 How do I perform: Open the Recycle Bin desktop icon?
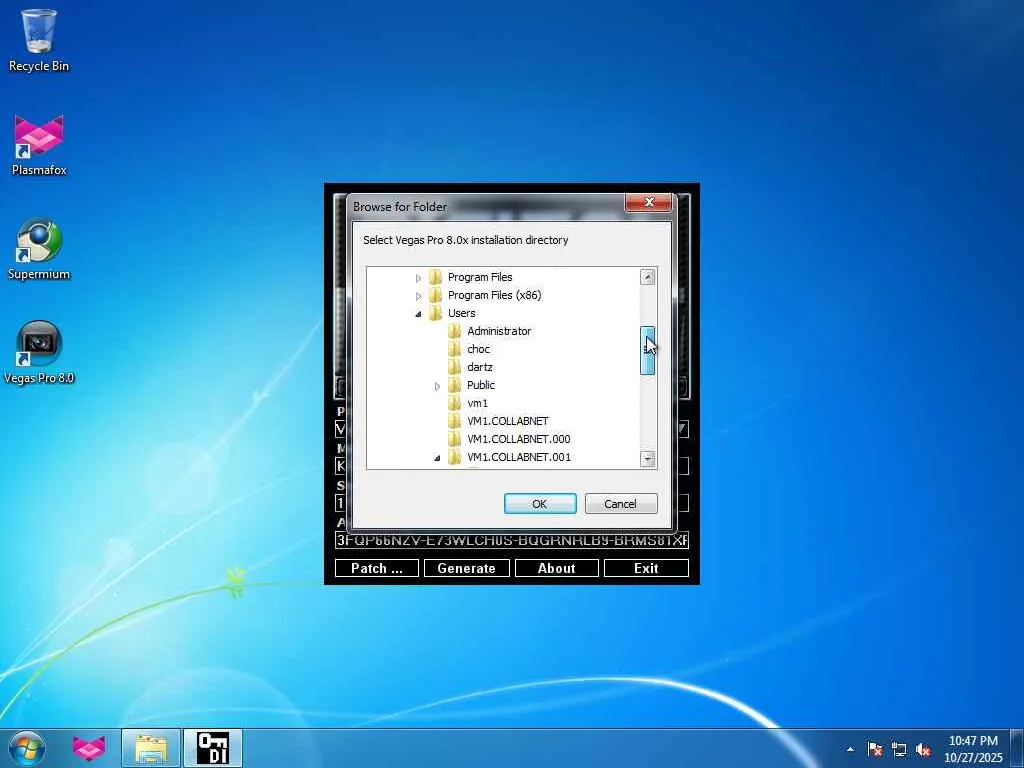(x=39, y=40)
